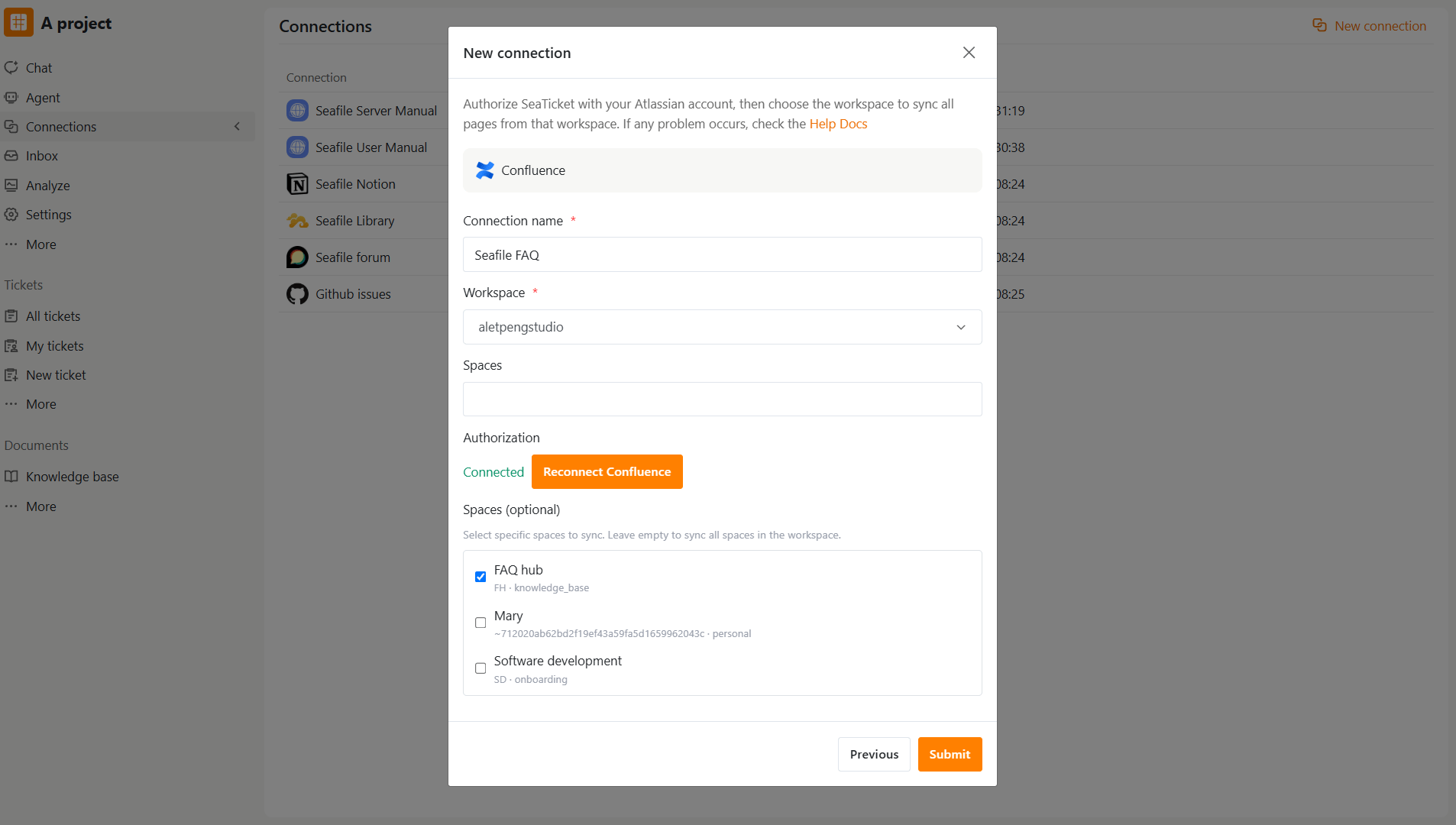Collapse the Connections sidebar chevron
This screenshot has height=825, width=1456.
(238, 127)
